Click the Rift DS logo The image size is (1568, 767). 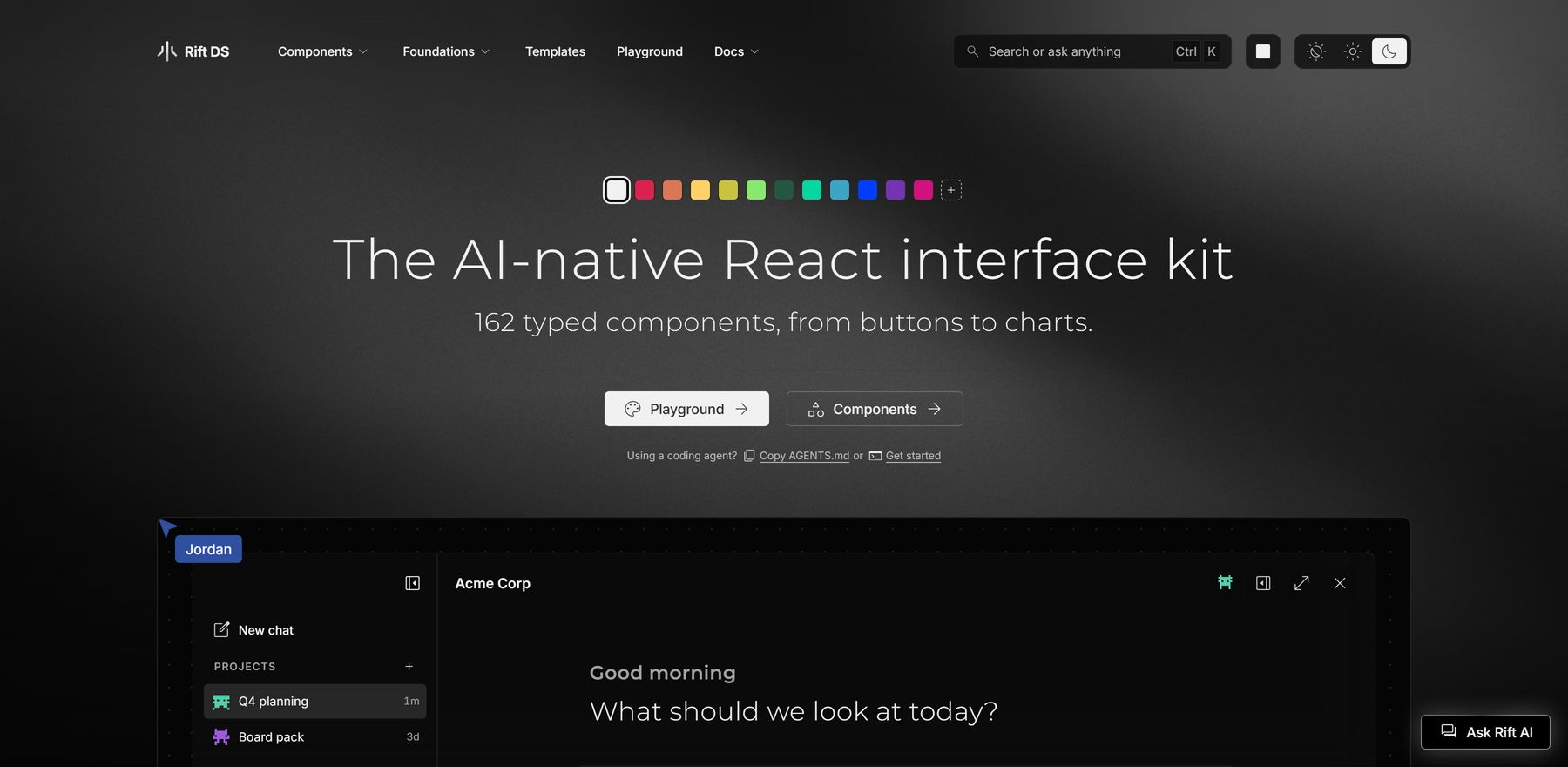[x=193, y=51]
